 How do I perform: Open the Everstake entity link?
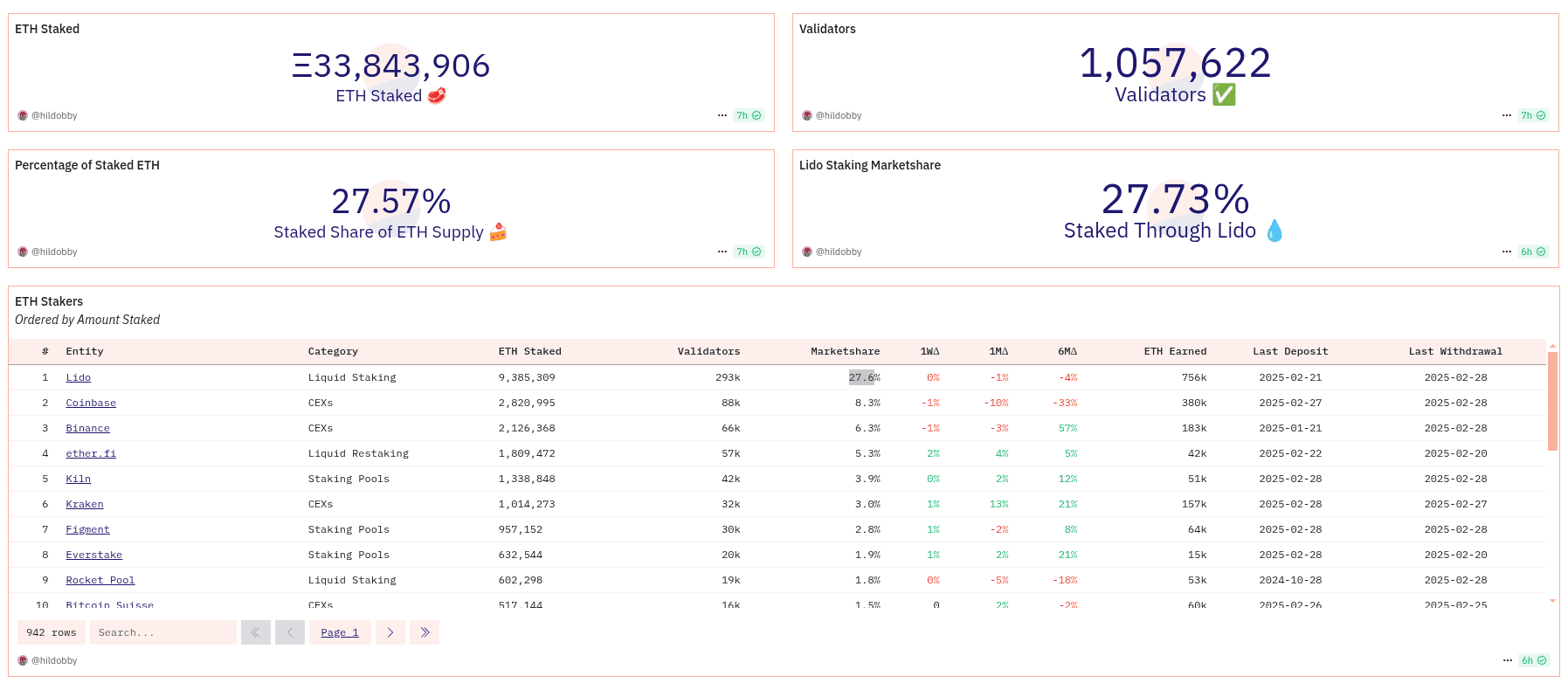[94, 555]
